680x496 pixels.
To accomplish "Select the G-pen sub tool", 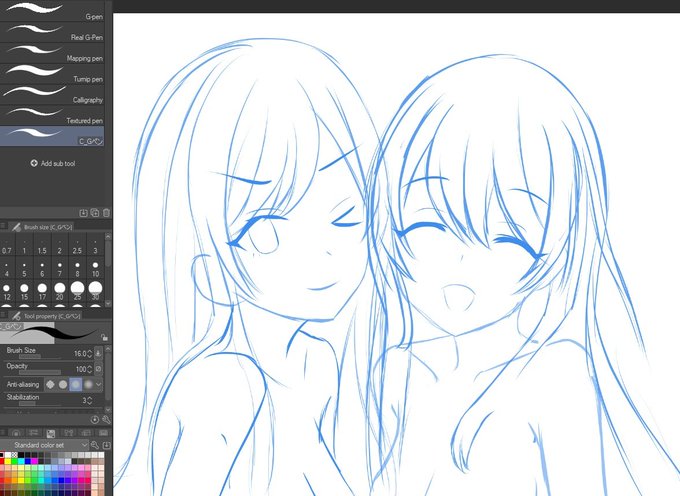I will (x=52, y=11).
